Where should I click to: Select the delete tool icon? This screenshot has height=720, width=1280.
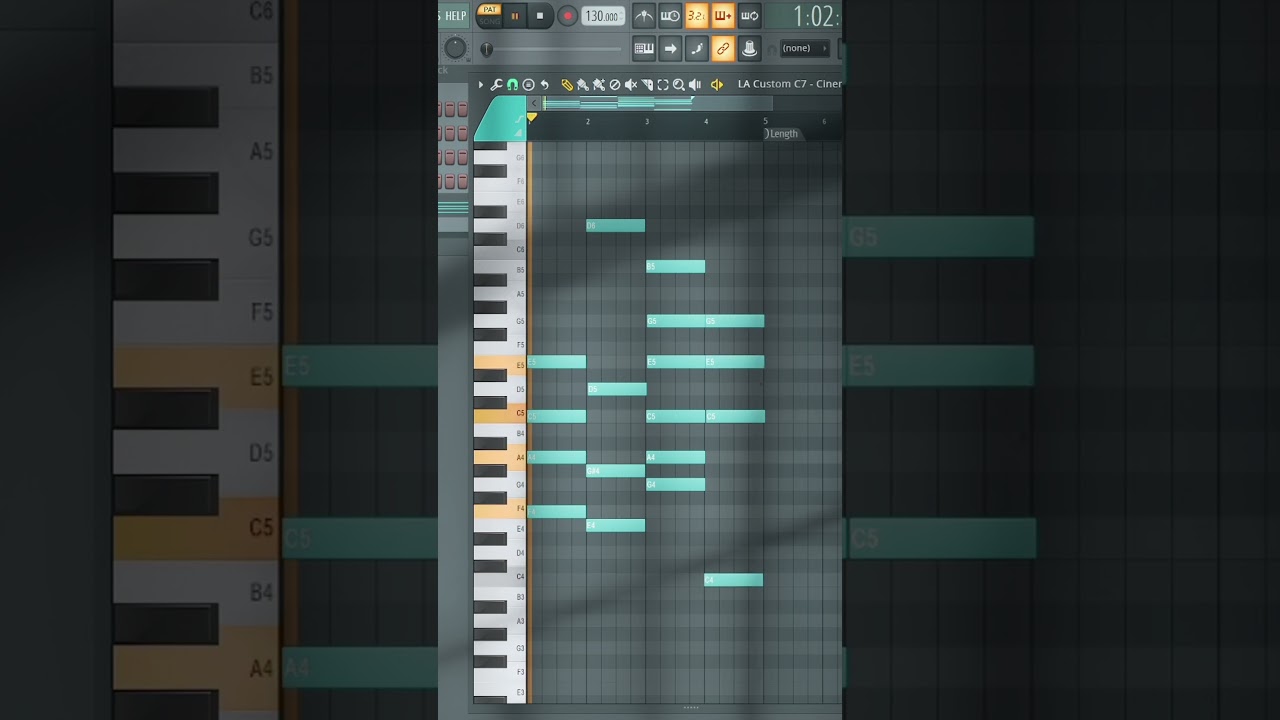pyautogui.click(x=615, y=85)
